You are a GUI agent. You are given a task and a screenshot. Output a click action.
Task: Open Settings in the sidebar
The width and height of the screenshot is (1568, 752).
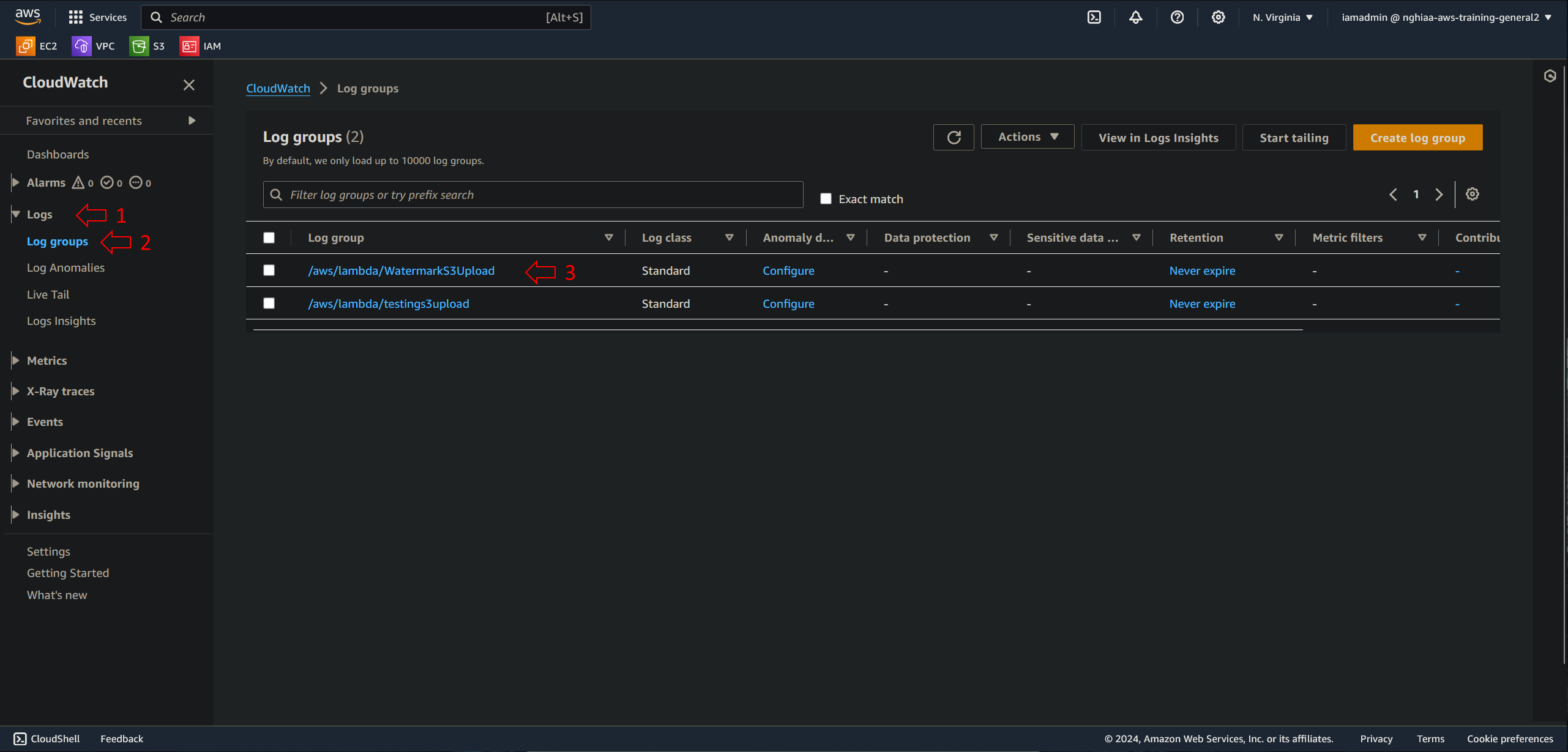[48, 551]
